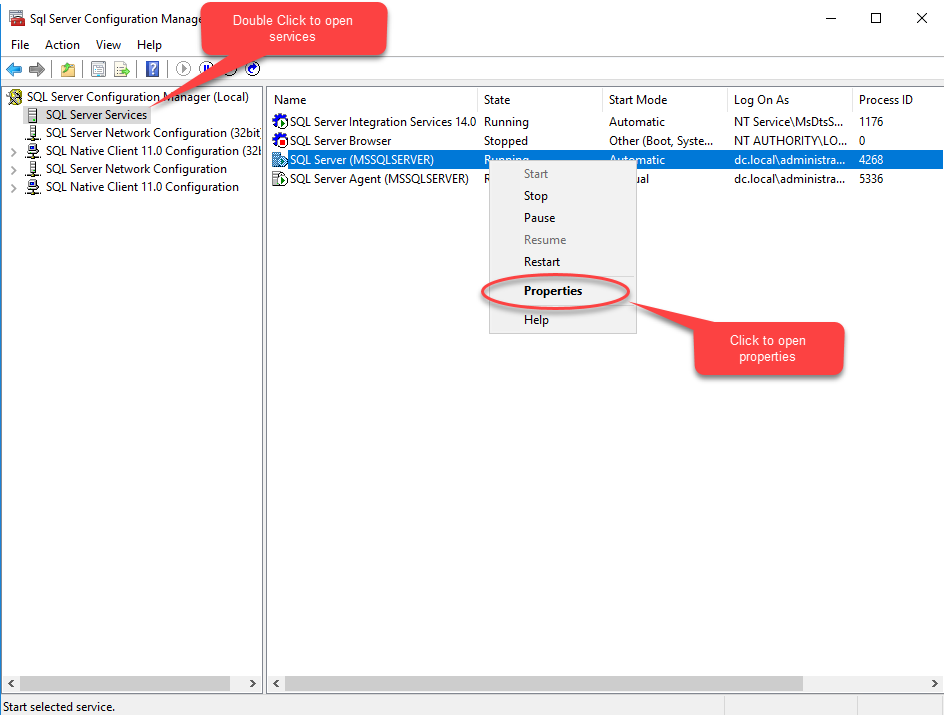Open the File menu
The height and width of the screenshot is (715, 944).
pyautogui.click(x=20, y=45)
